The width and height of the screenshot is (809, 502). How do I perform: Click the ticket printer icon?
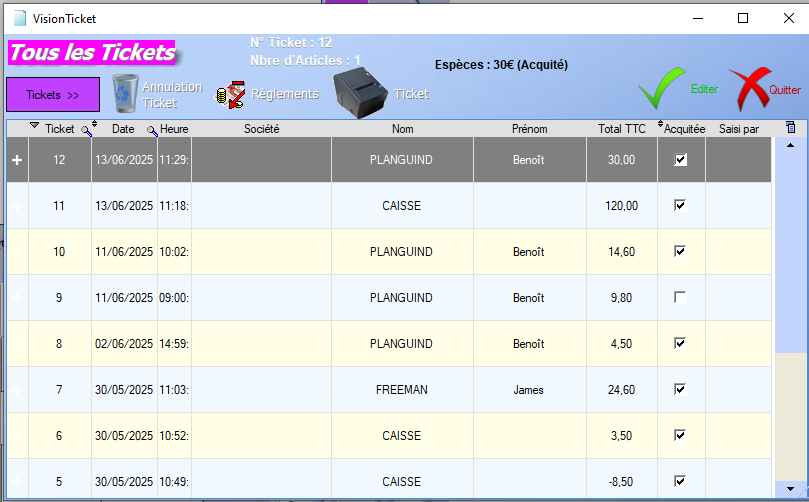tap(359, 93)
